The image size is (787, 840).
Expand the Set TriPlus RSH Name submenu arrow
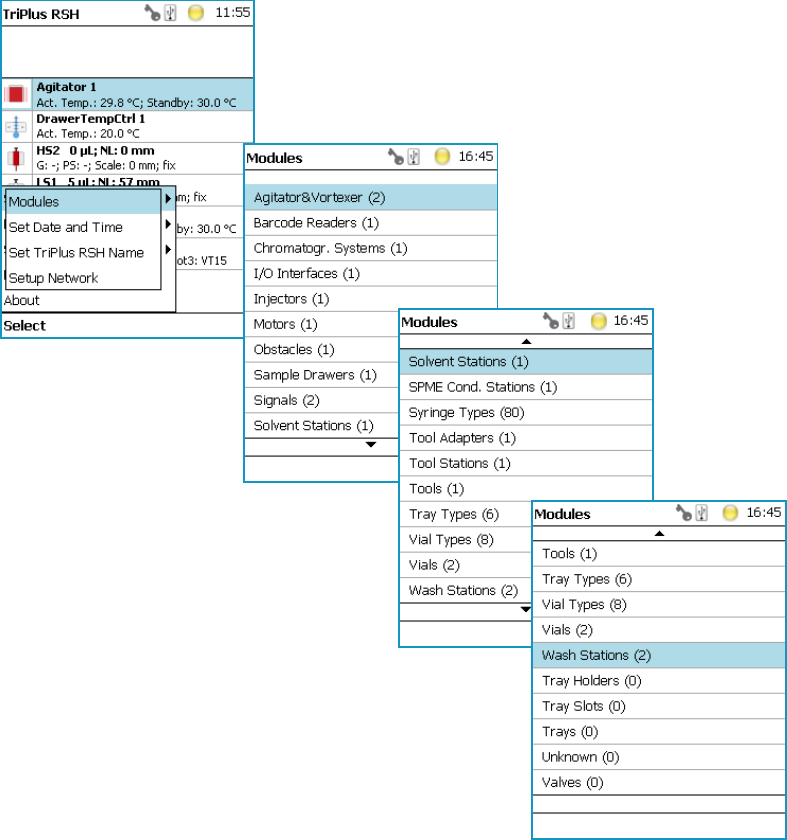click(x=168, y=249)
